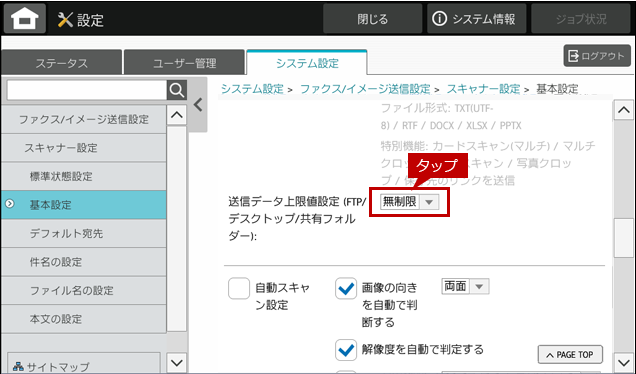Viewport: 636px width, 374px height.
Task: Switch to the ユーザー管理 tab
Action: pos(185,63)
